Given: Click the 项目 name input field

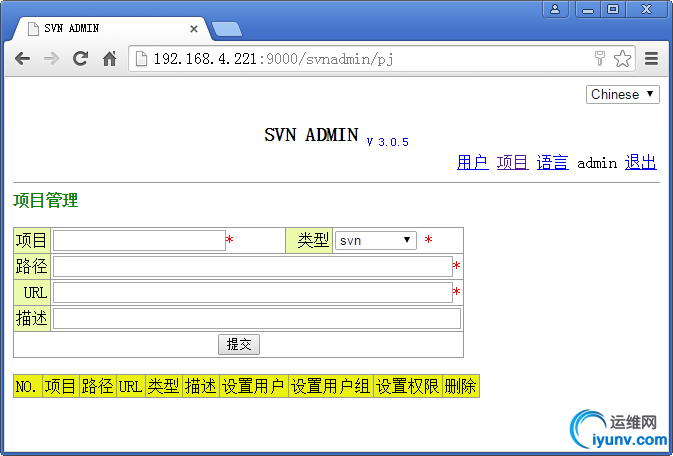Looking at the screenshot, I should [x=139, y=240].
